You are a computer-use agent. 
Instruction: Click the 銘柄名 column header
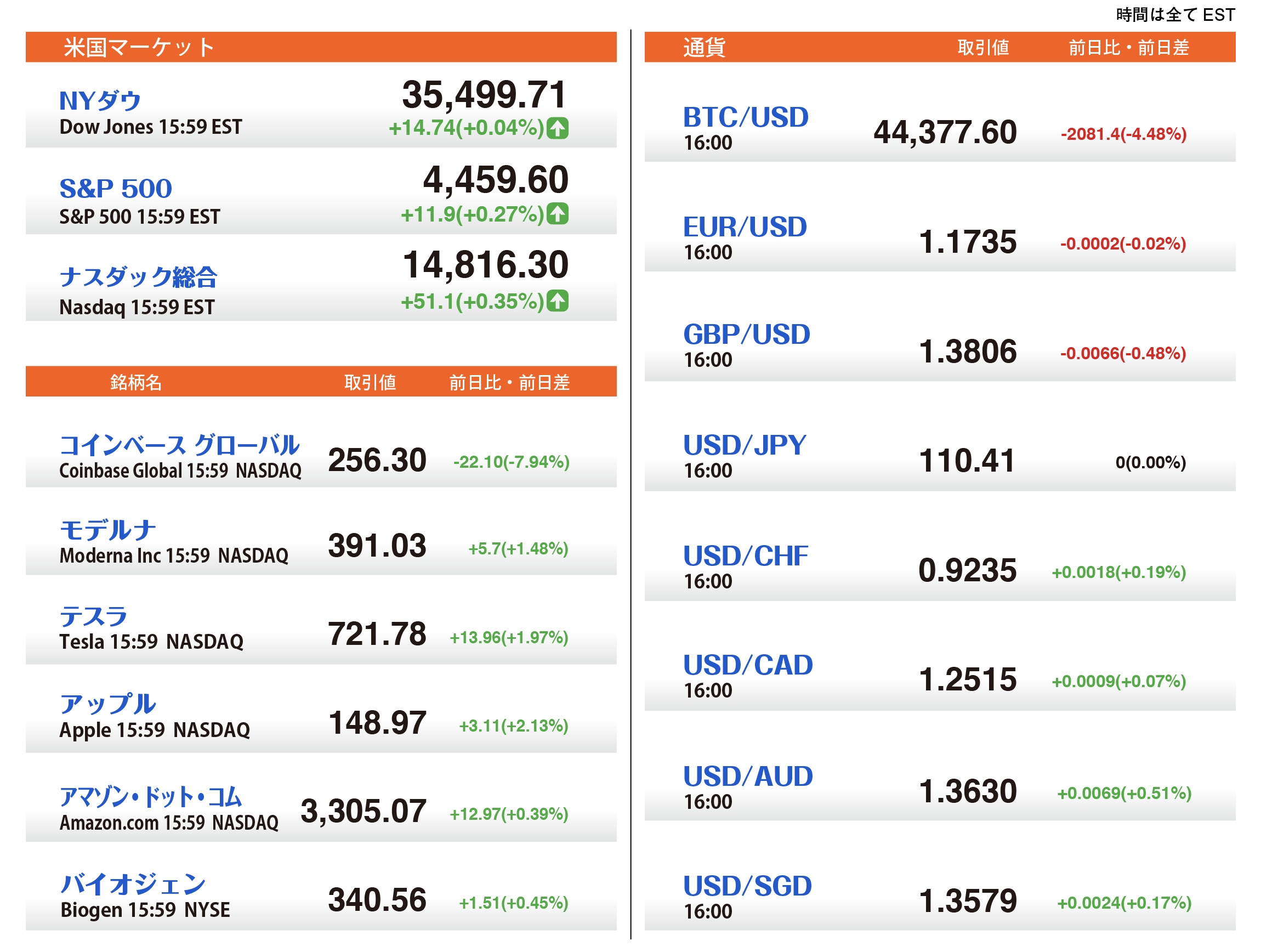[135, 382]
